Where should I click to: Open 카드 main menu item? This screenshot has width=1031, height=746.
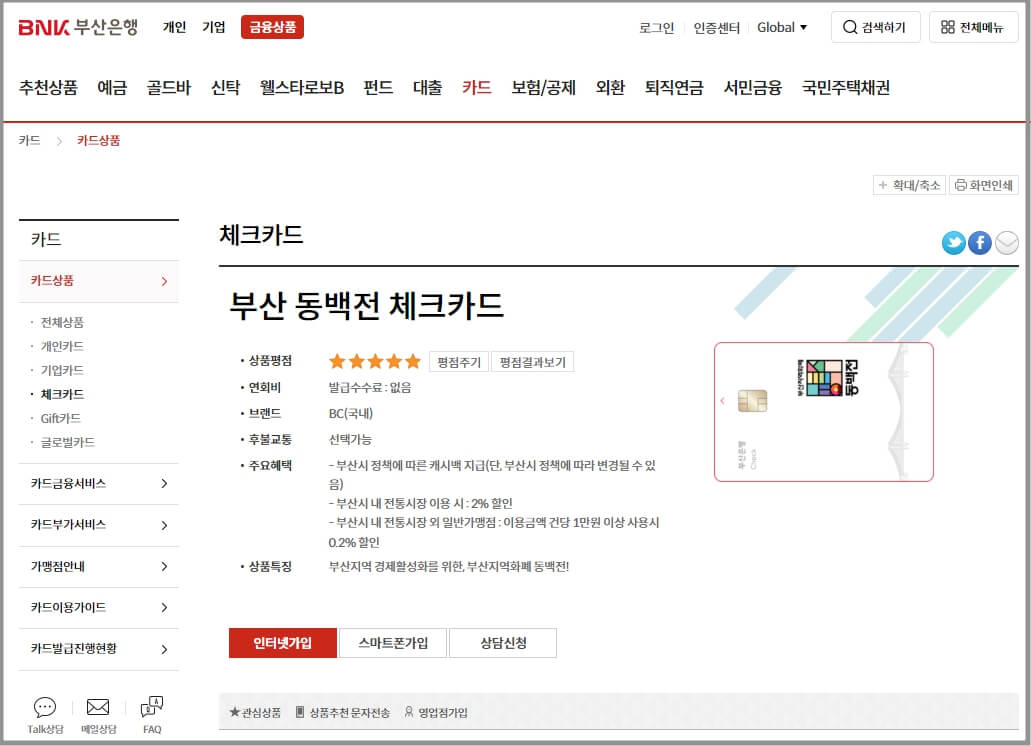coord(477,87)
